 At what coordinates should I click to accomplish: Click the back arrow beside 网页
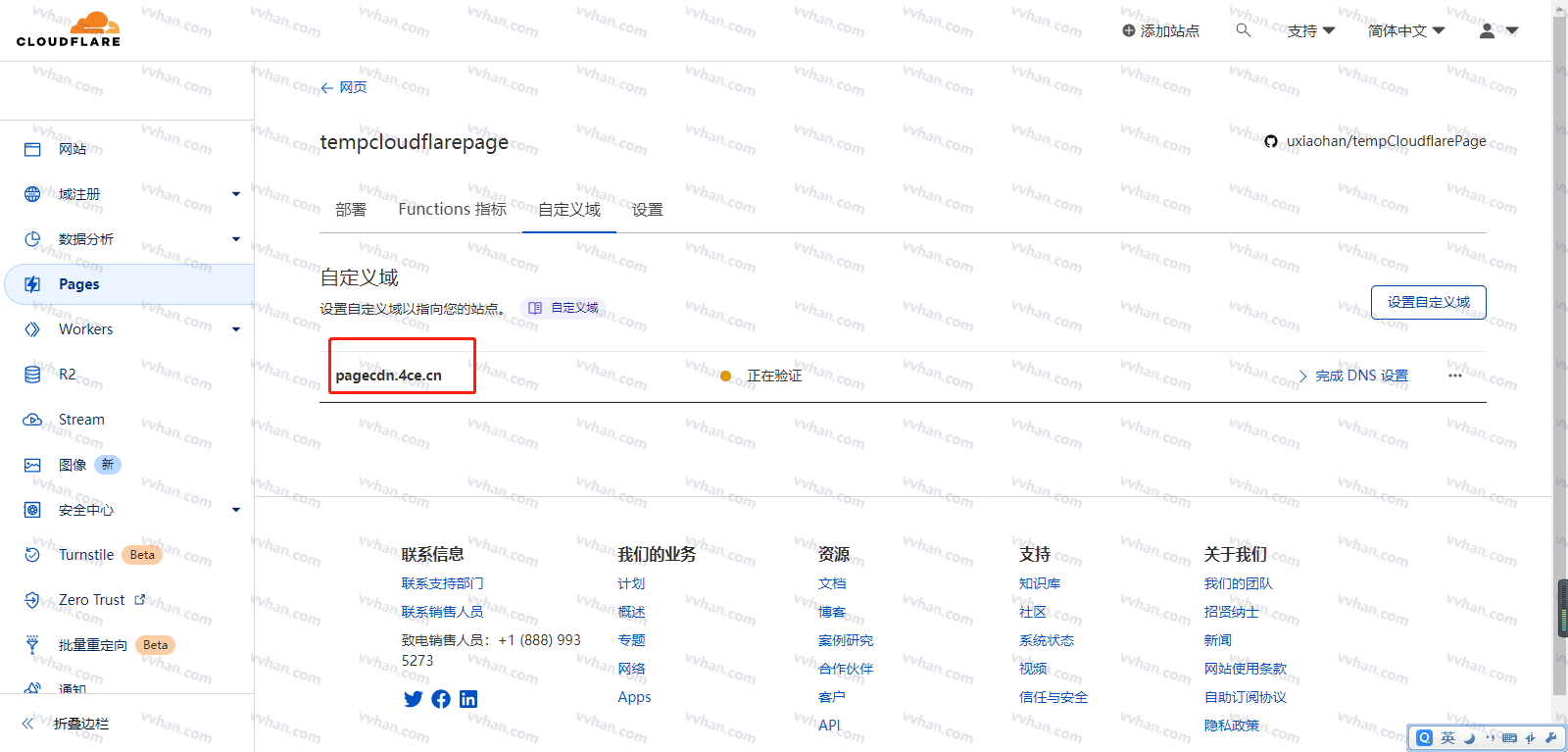coord(327,88)
